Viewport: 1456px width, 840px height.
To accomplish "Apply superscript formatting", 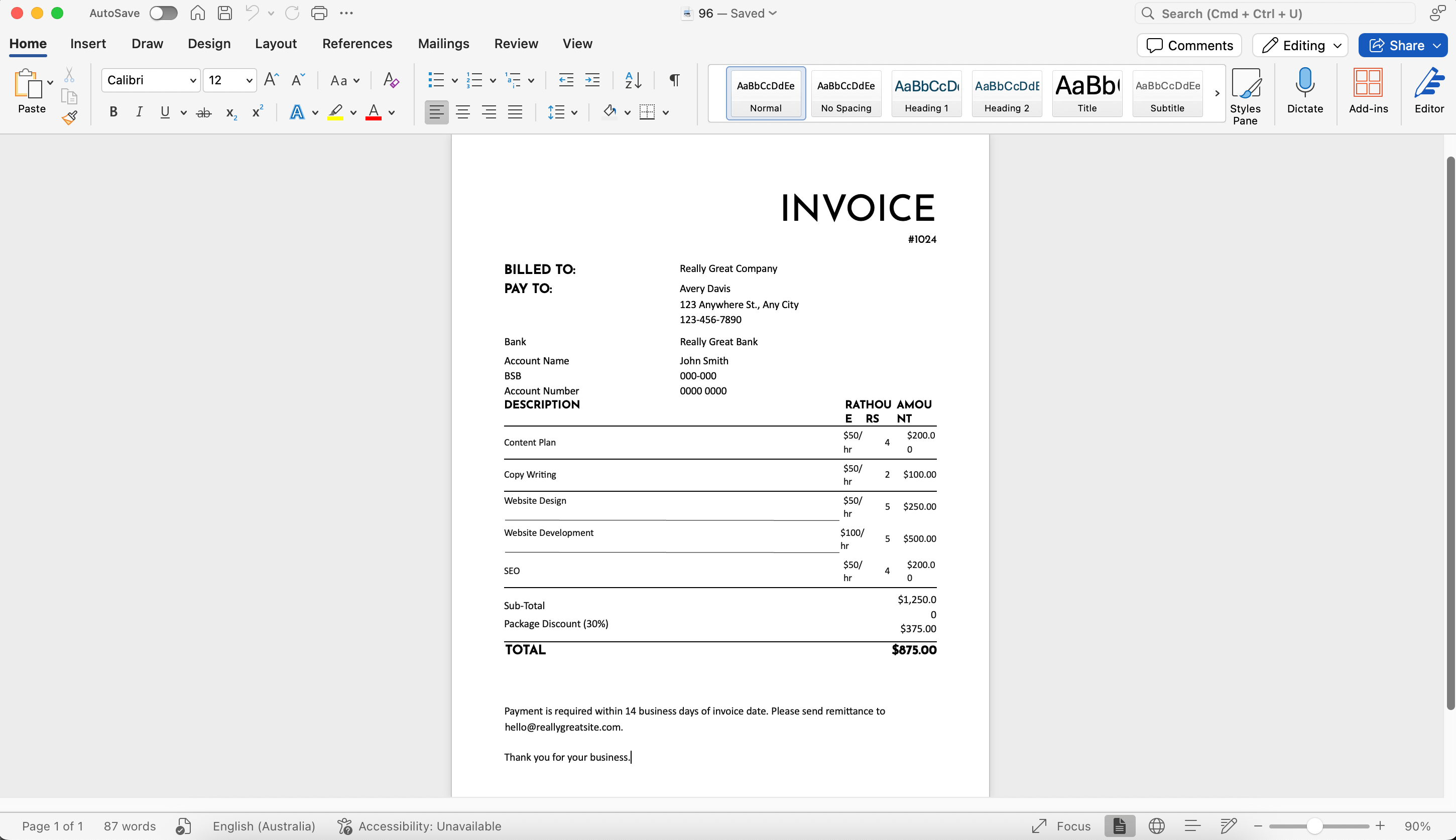I will tap(258, 112).
